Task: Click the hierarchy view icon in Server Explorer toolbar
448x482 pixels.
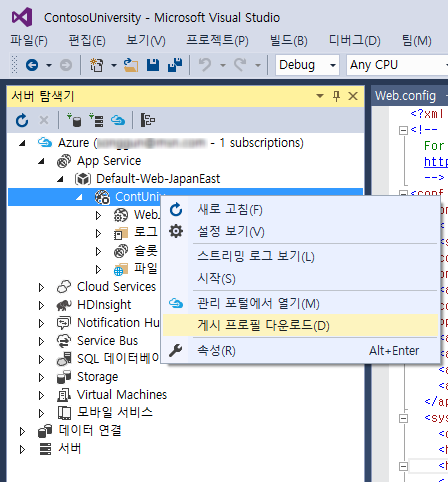Action: coord(147,120)
